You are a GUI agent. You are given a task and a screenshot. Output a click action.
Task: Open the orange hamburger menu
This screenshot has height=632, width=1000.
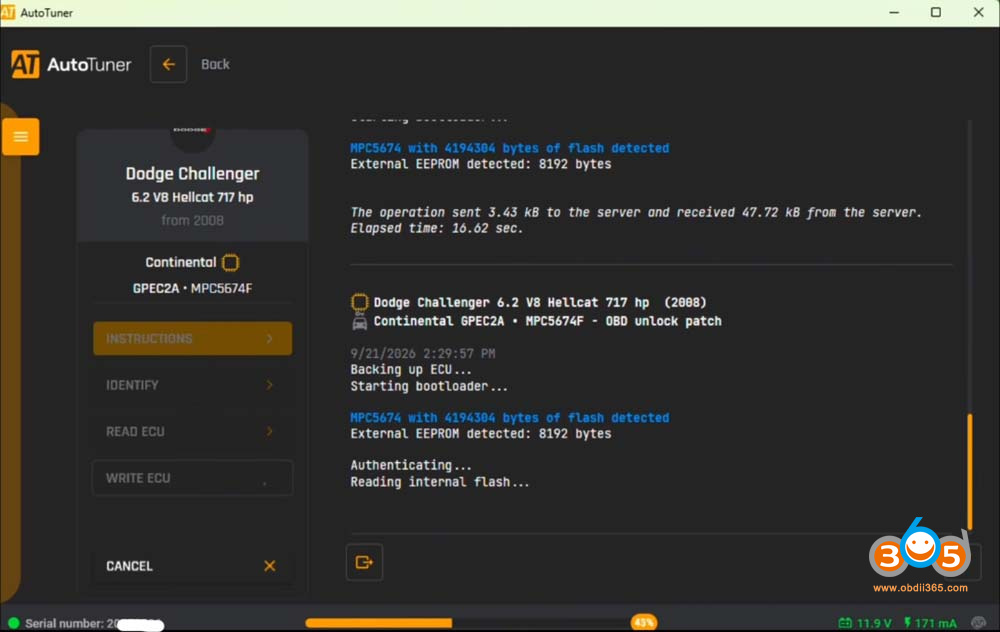tap(20, 136)
